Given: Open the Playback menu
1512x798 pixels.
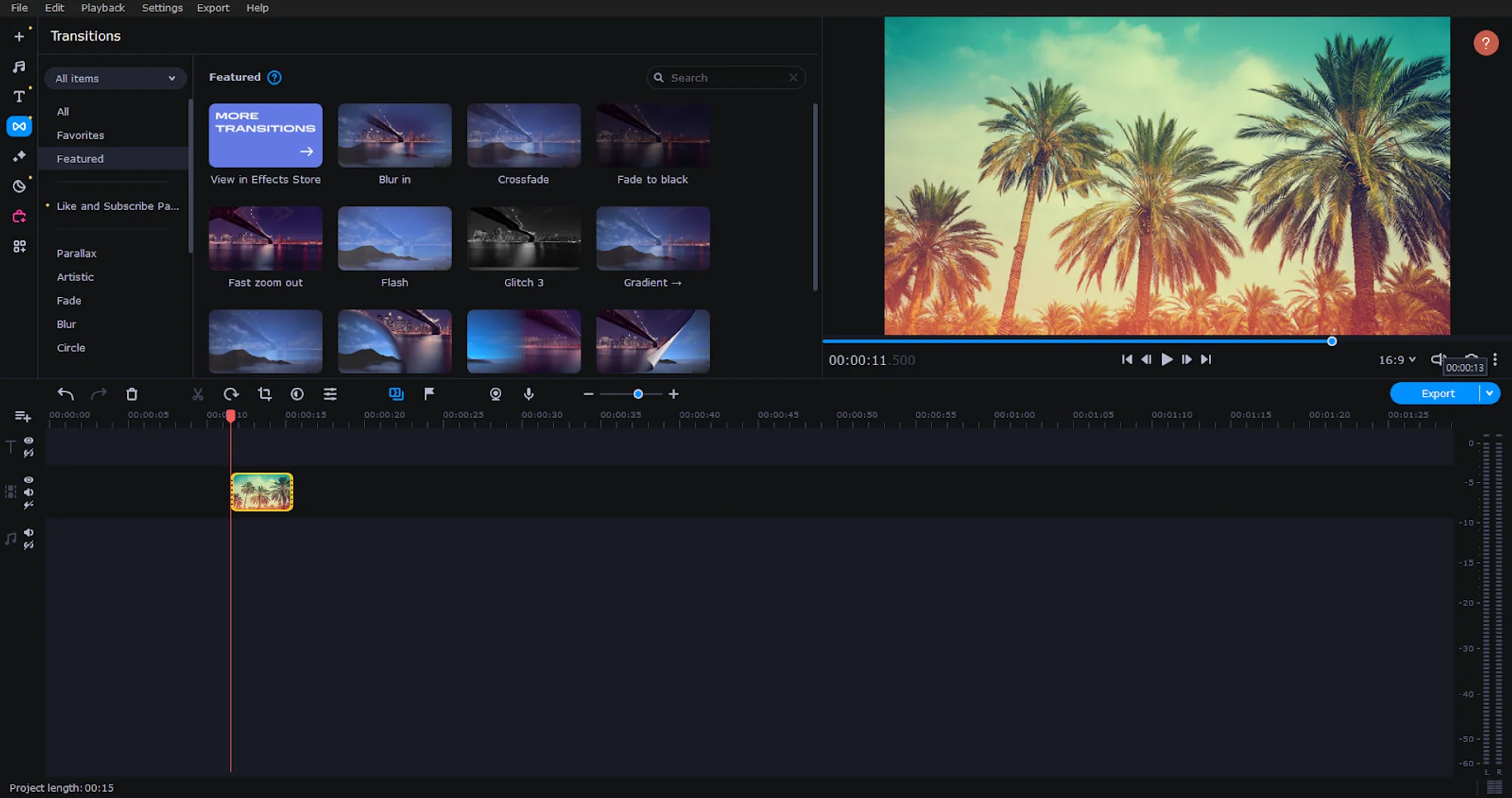Looking at the screenshot, I should click(x=103, y=8).
